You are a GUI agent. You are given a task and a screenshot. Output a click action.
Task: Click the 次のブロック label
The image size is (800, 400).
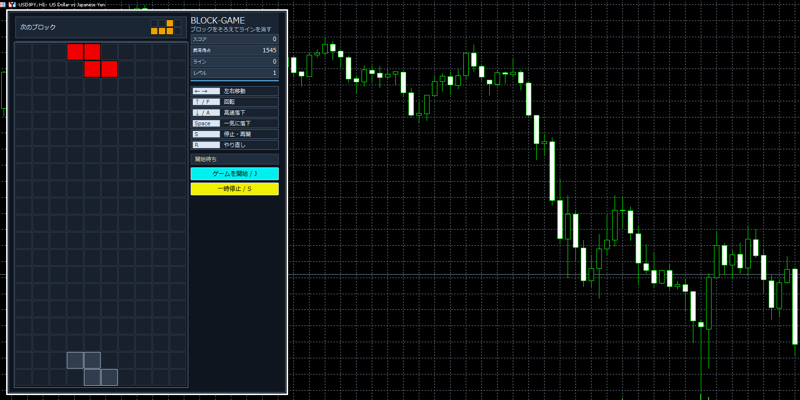(x=38, y=27)
